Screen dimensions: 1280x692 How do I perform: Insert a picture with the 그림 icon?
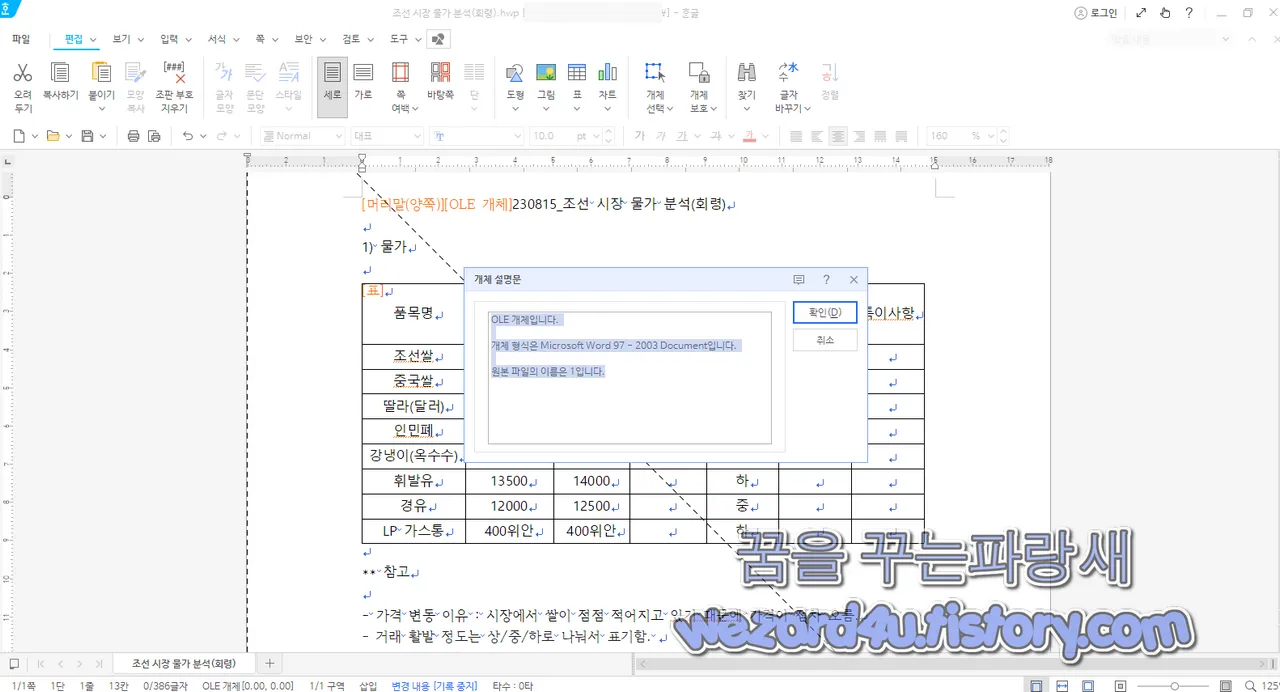[x=546, y=73]
